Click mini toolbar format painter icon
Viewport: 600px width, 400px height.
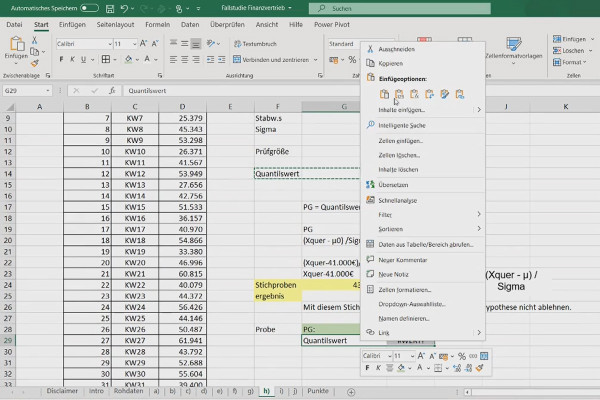point(479,368)
